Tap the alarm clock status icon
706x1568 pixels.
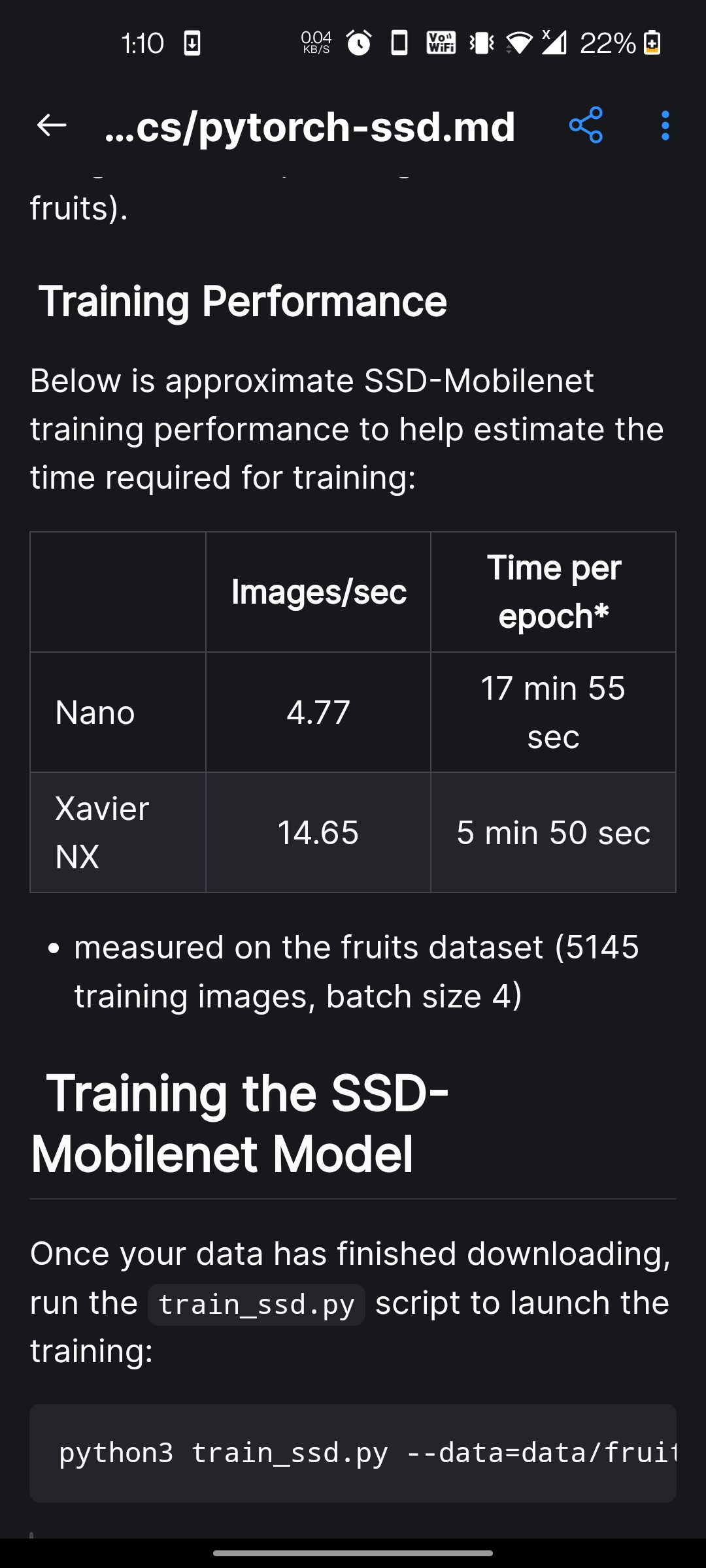coord(360,43)
